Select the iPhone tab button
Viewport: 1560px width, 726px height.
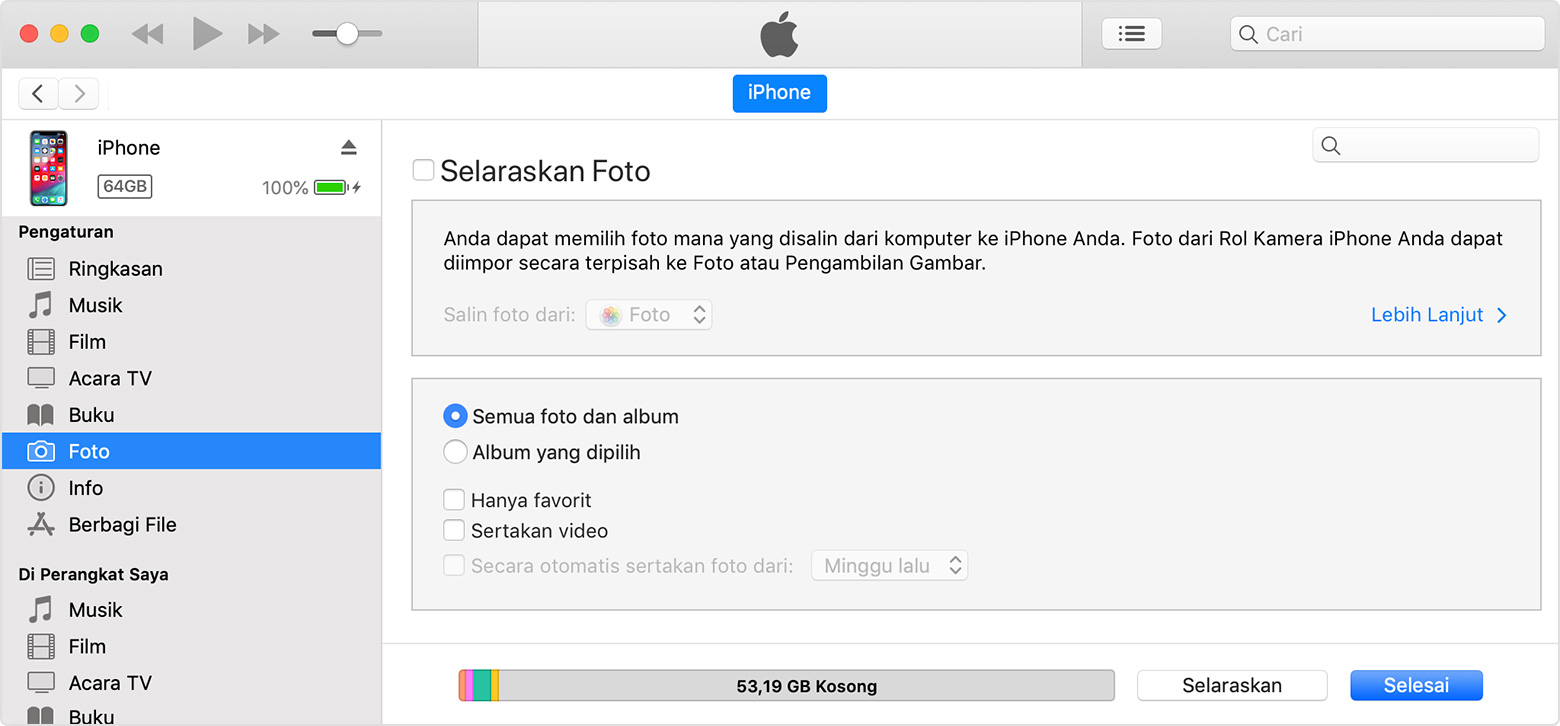780,93
